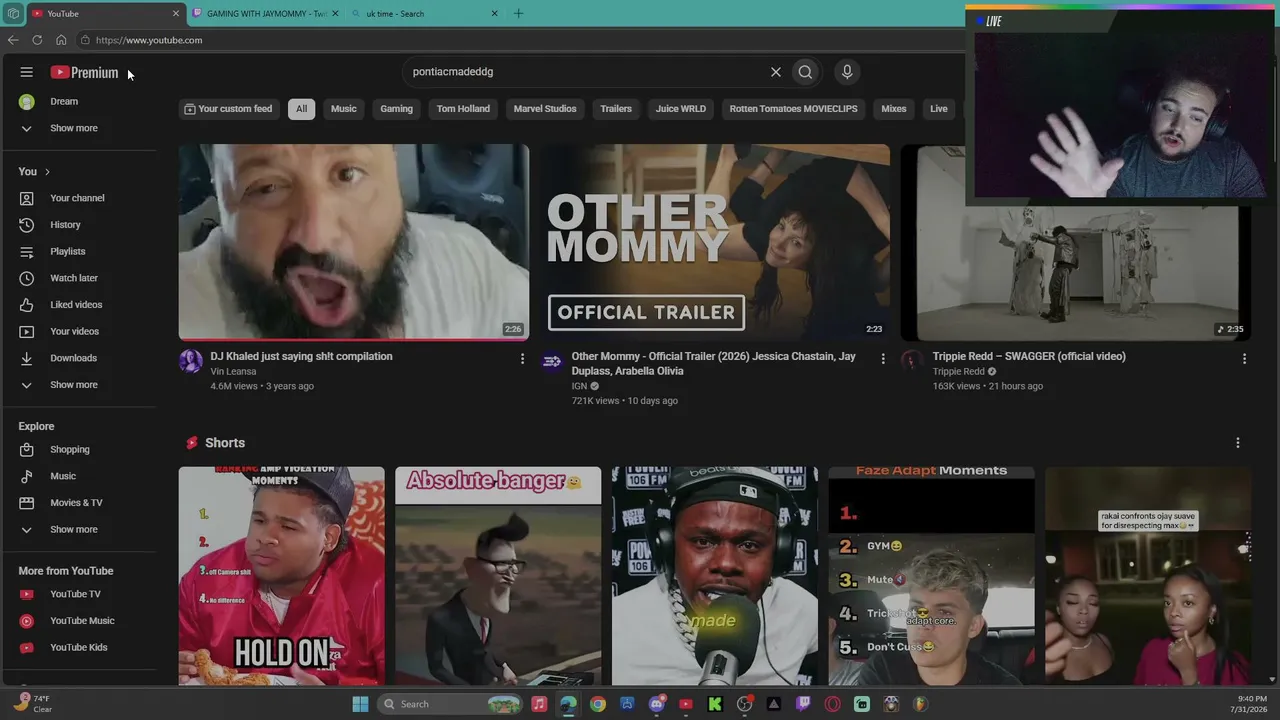
Task: Open options menu for Trippie Redd video
Action: [x=1244, y=359]
